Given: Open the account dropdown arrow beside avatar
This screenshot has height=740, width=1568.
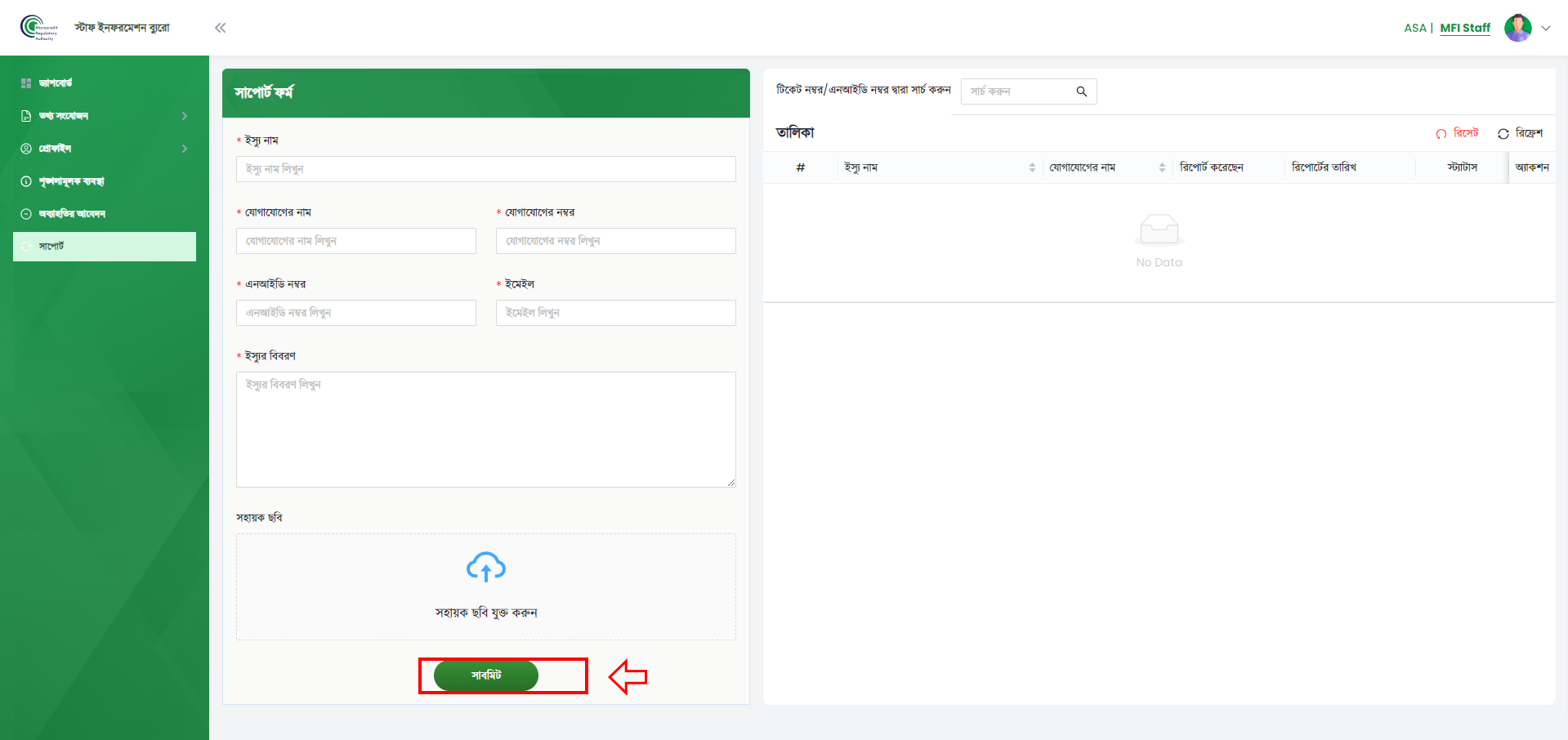Looking at the screenshot, I should pos(1546,28).
